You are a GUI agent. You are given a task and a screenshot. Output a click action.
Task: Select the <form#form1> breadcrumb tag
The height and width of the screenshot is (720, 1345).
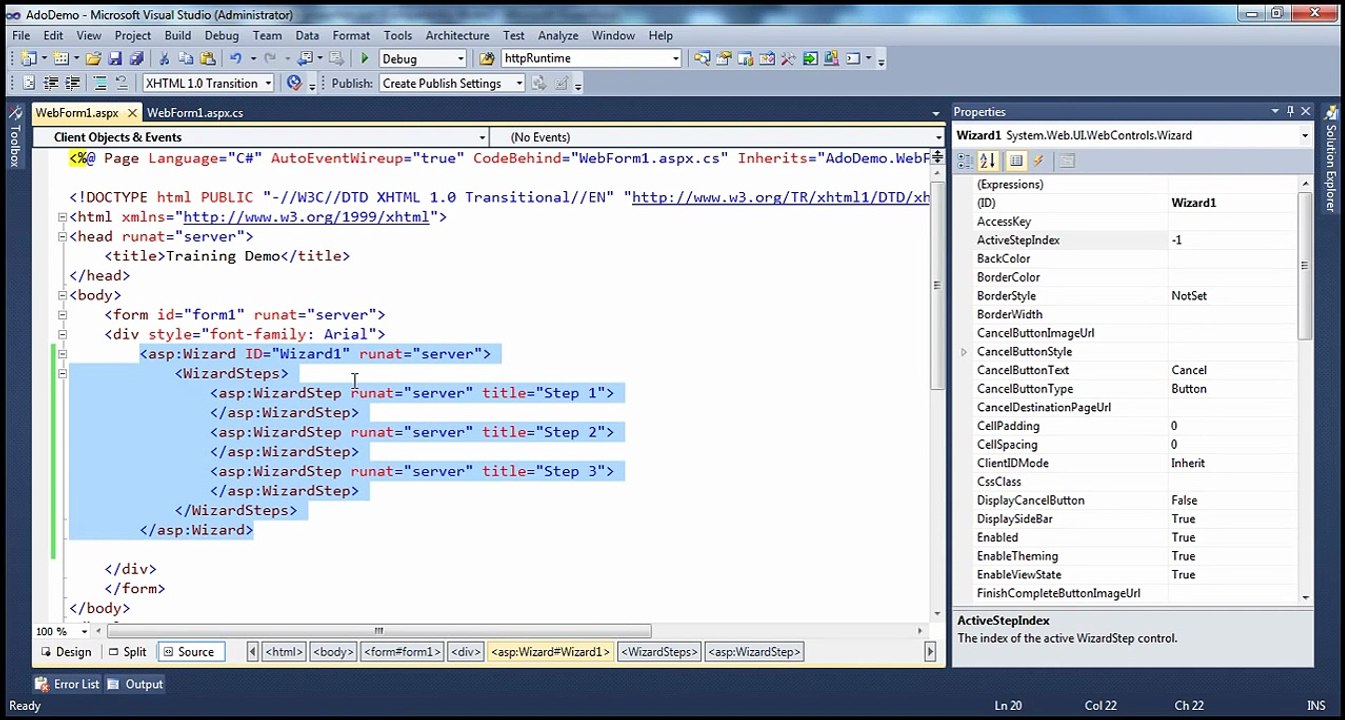coord(402,652)
